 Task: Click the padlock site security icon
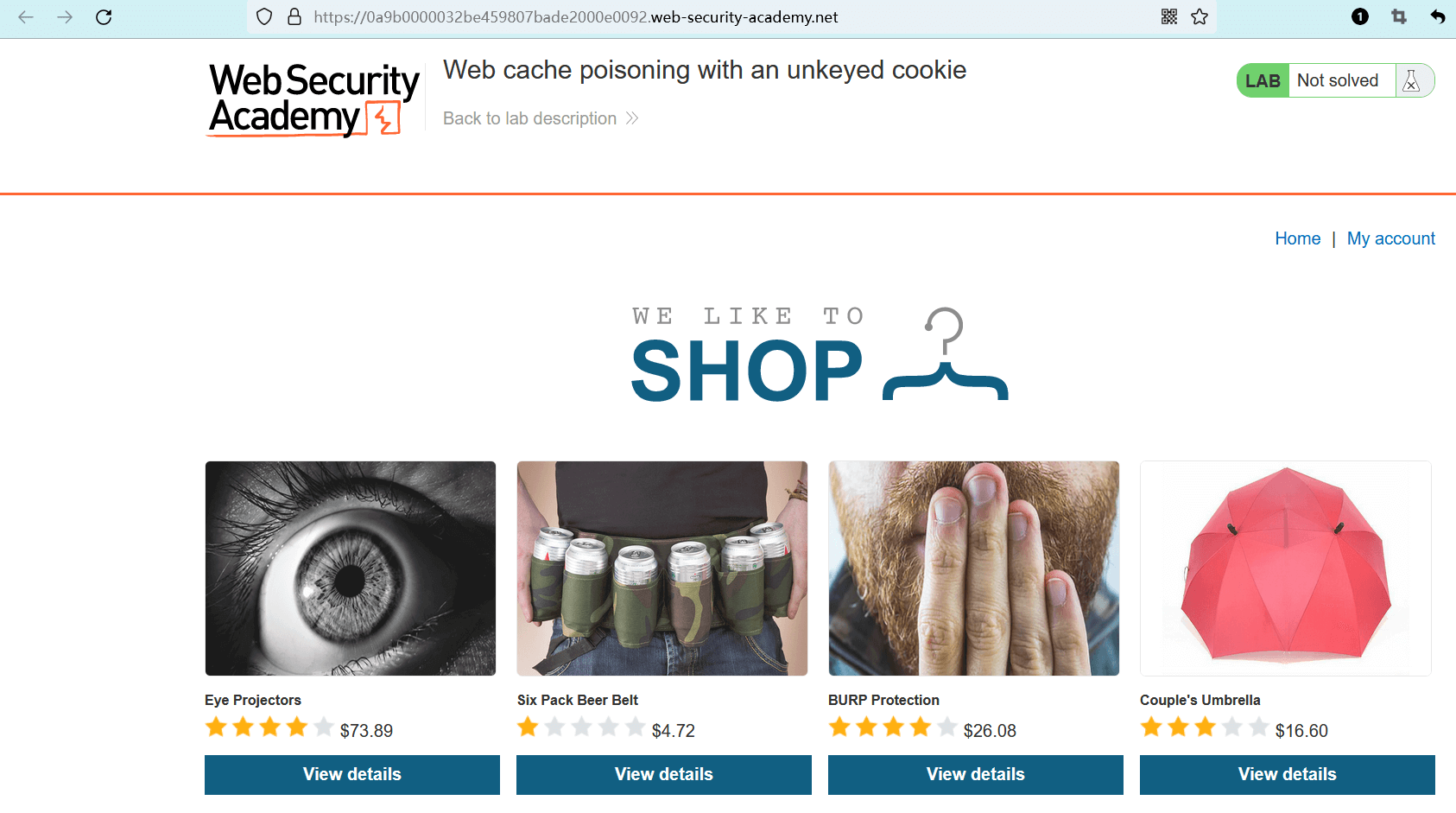point(294,17)
